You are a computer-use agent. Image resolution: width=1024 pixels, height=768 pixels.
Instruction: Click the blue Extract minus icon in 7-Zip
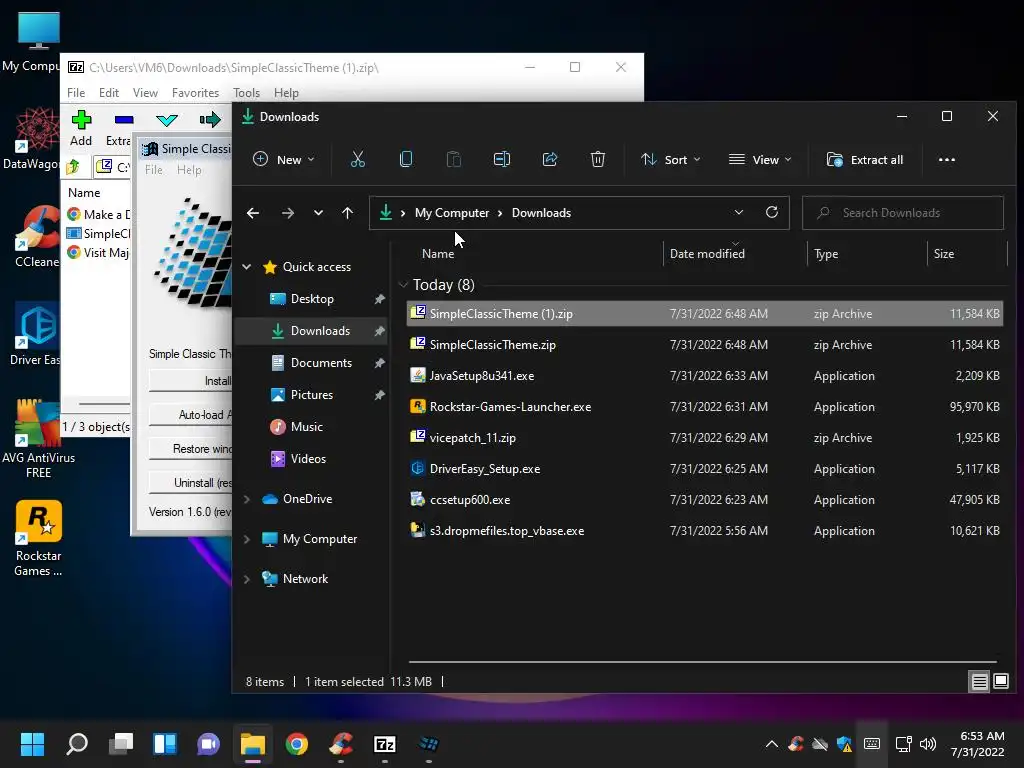coord(123,120)
